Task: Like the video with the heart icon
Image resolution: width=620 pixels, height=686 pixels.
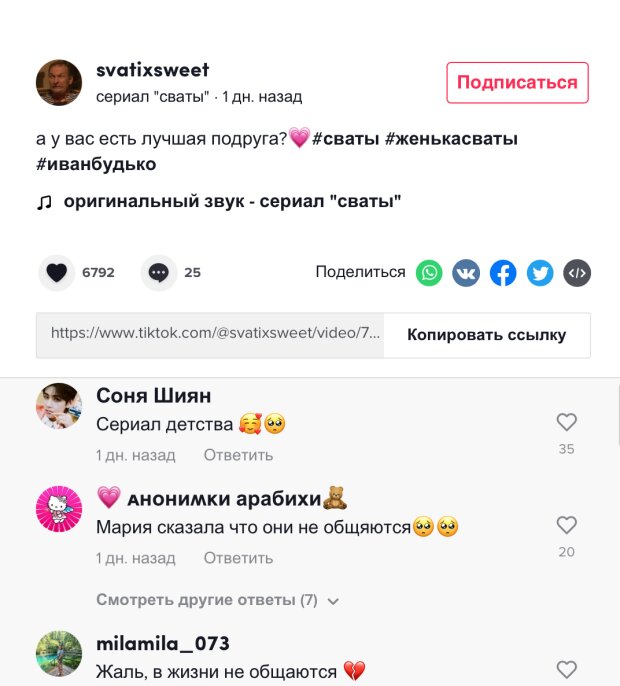Action: pos(57,273)
